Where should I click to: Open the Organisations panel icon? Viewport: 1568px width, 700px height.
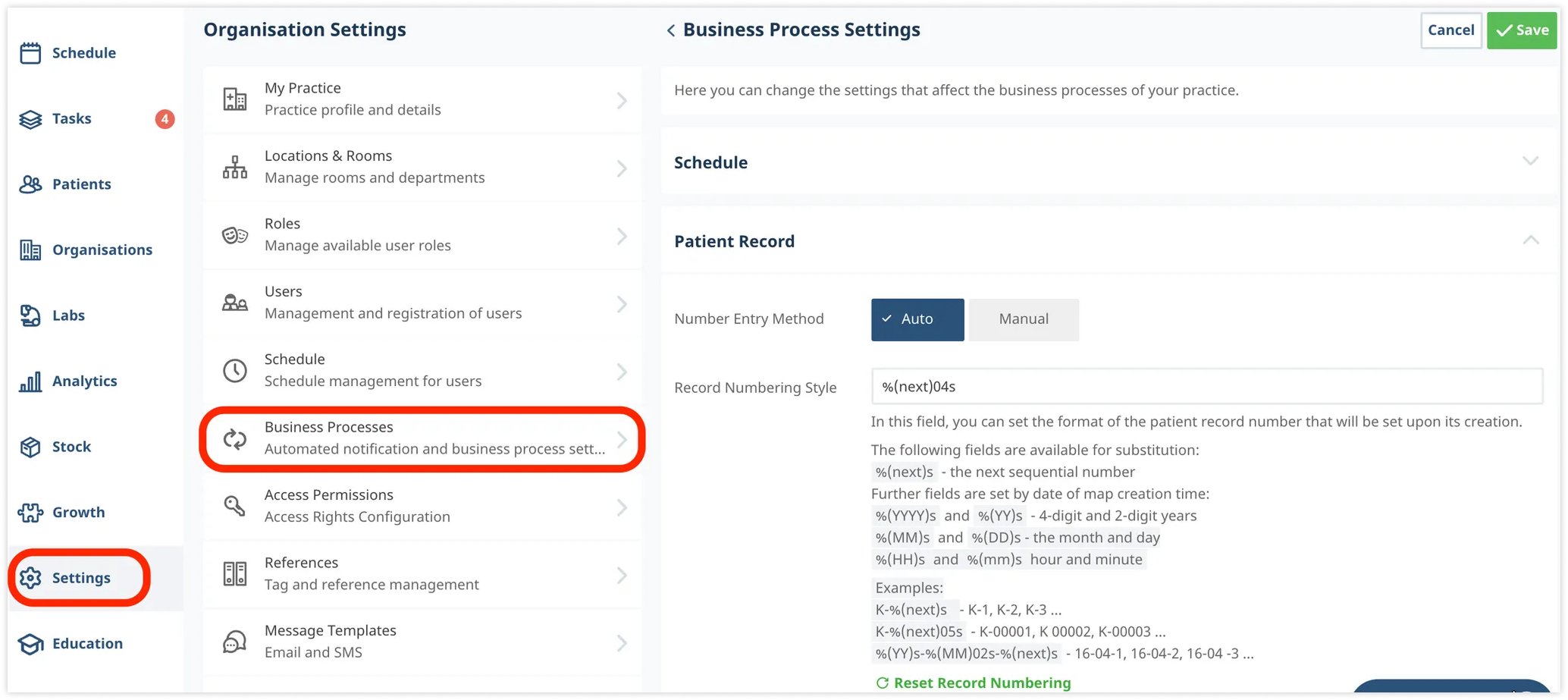30,250
